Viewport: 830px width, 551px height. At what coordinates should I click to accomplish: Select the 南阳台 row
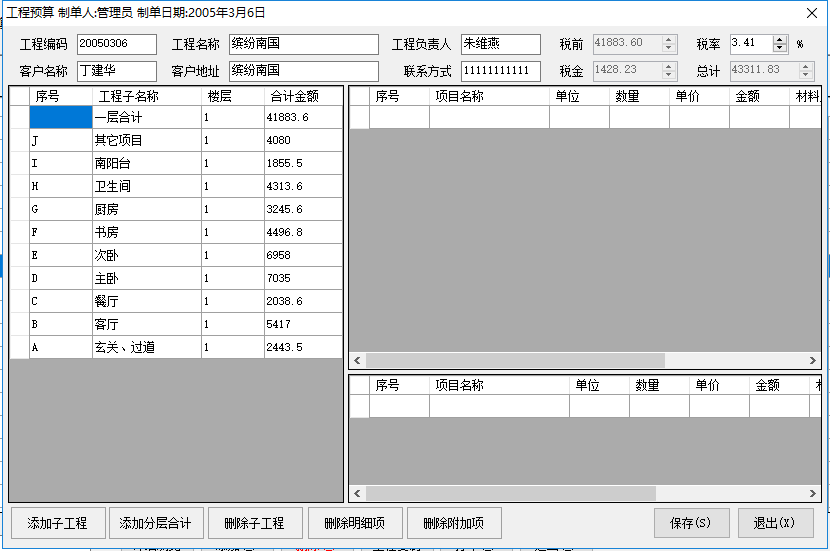tap(176, 163)
